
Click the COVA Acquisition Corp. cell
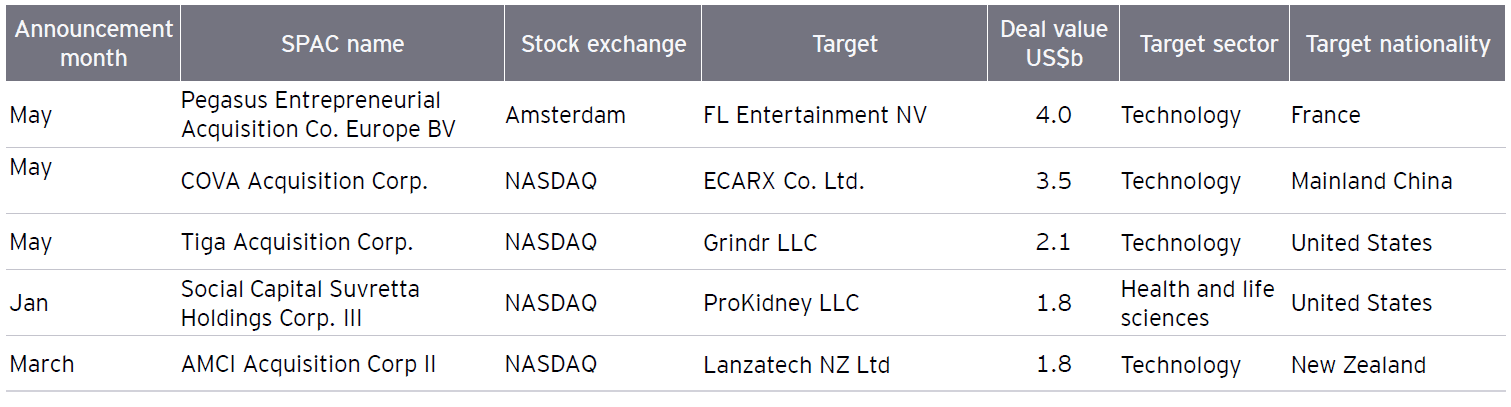(304, 181)
